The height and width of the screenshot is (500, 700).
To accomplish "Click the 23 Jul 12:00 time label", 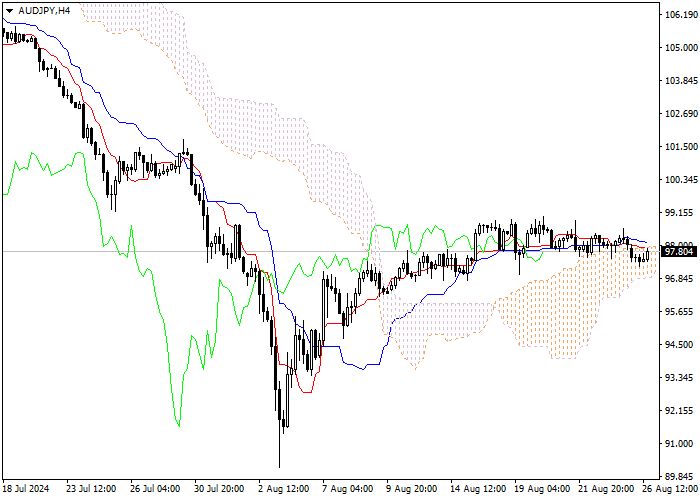I will pyautogui.click(x=91, y=489).
